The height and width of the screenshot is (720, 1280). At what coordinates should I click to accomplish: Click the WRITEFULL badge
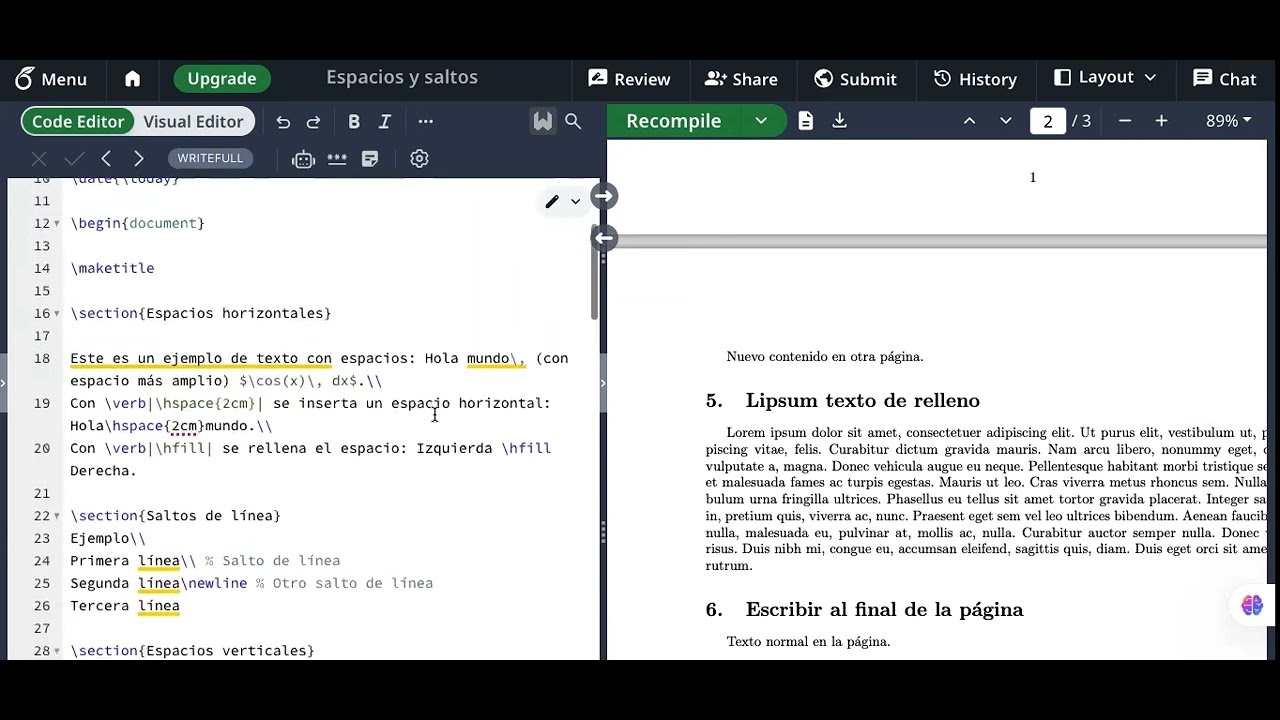click(x=210, y=158)
